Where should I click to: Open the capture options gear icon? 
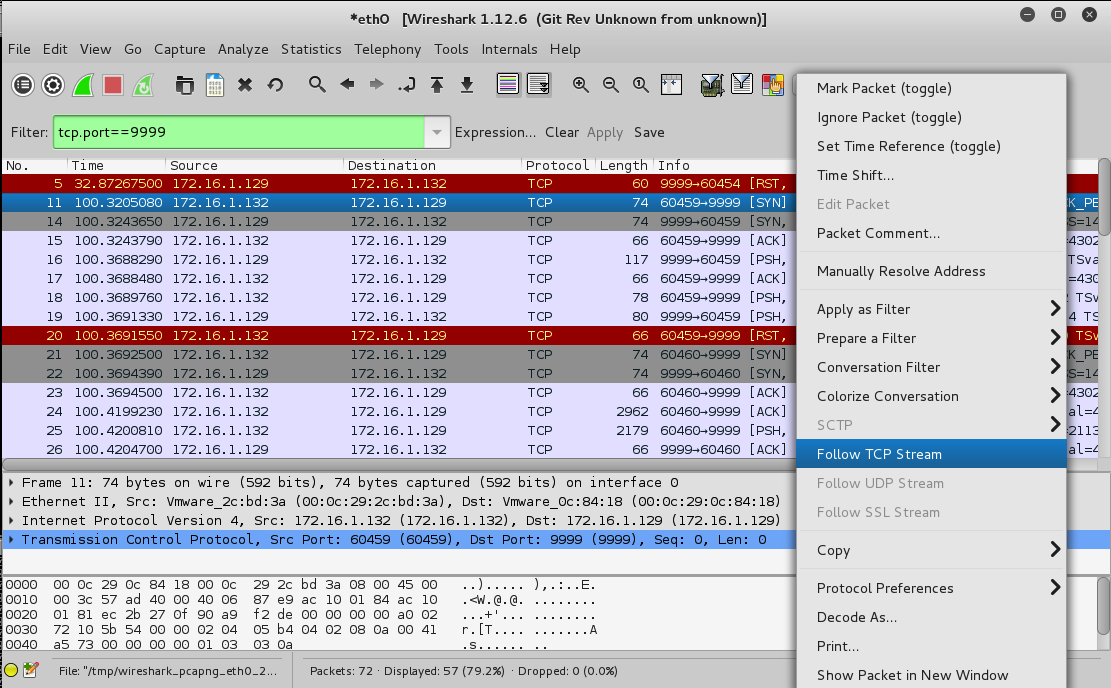coord(53,85)
